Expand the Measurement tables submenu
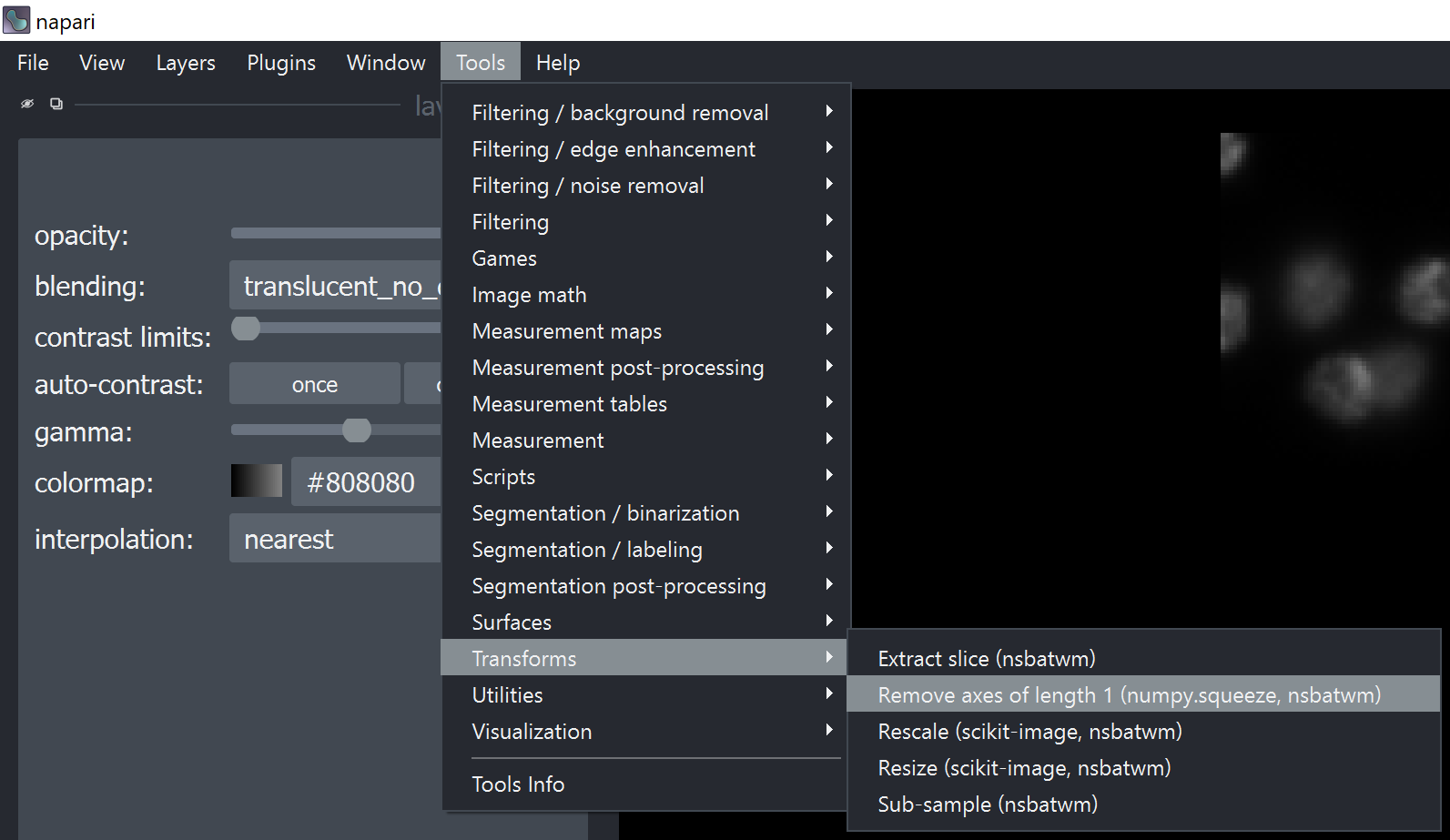 tap(645, 403)
